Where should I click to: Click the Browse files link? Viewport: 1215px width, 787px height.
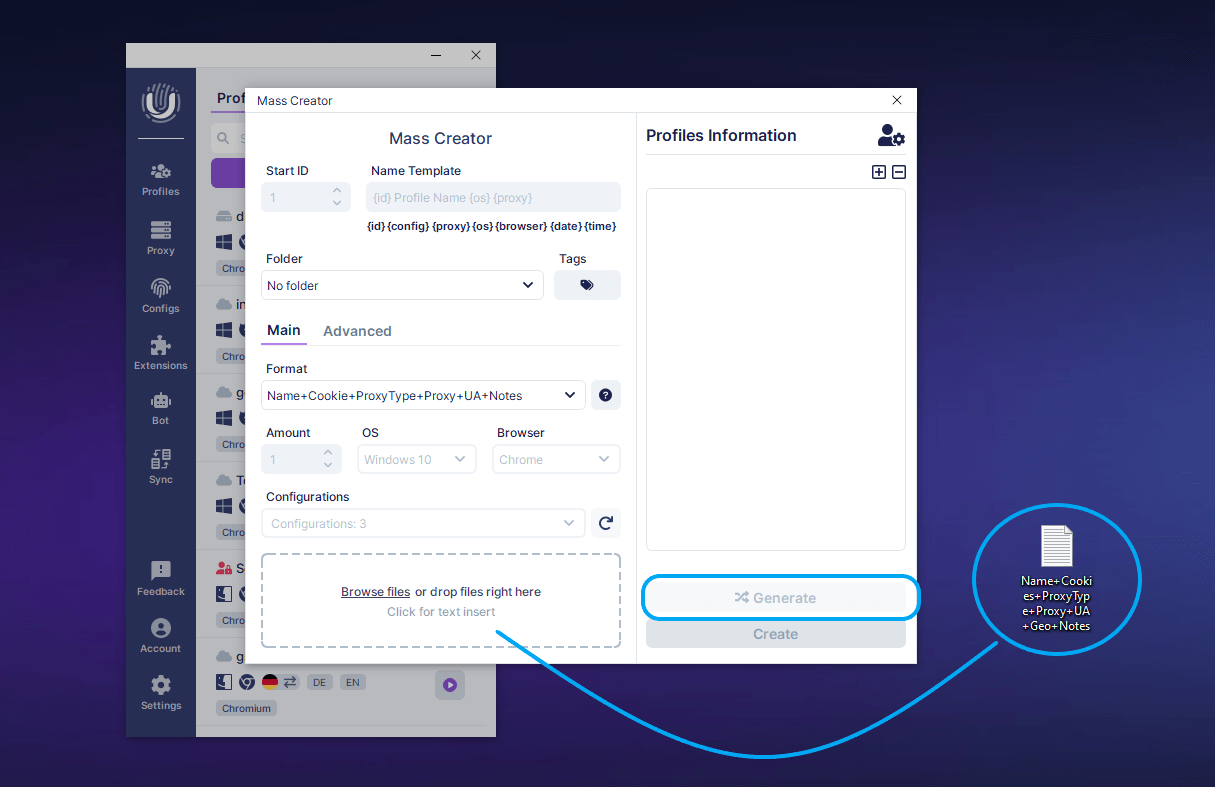[x=375, y=592]
